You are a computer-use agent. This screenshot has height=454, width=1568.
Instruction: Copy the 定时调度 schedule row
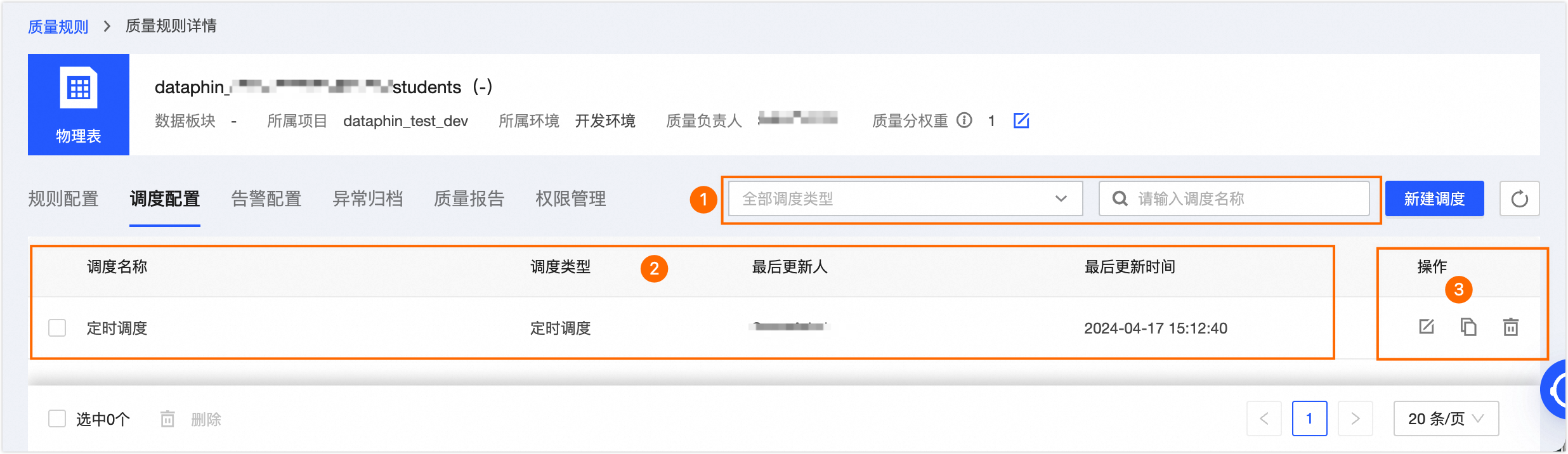pos(1468,327)
